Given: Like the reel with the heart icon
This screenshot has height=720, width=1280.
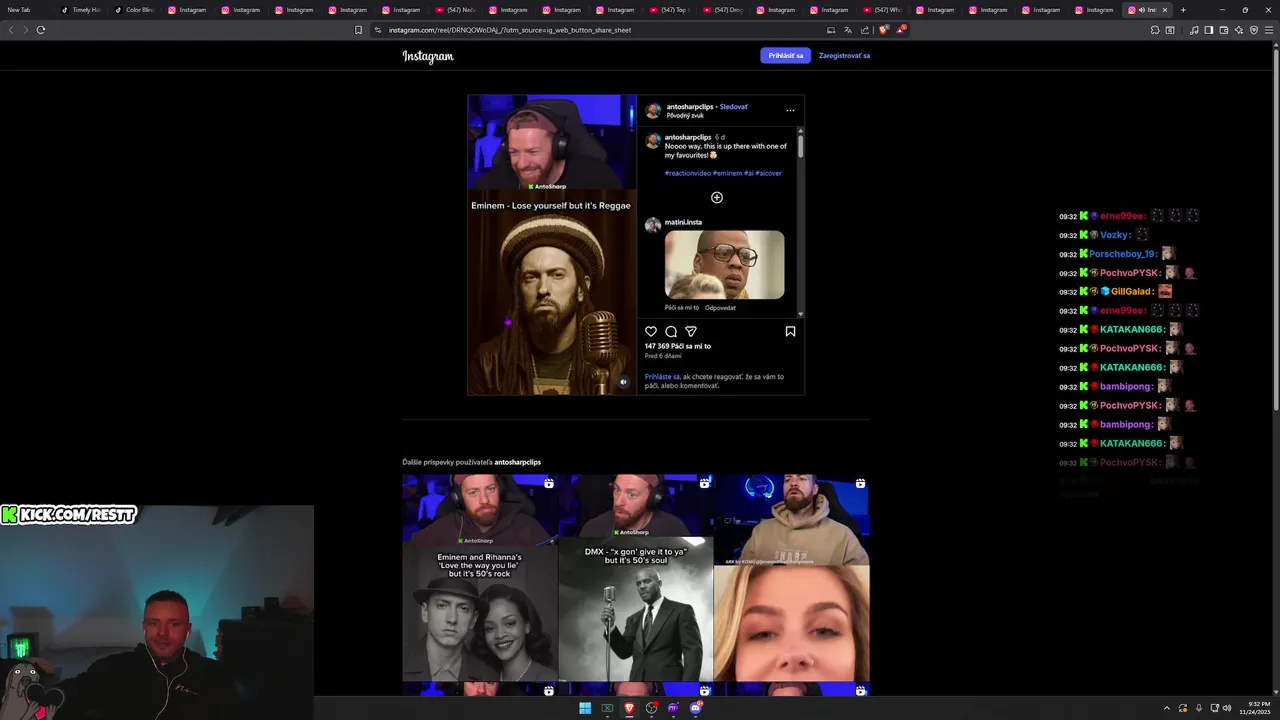Looking at the screenshot, I should tap(651, 331).
